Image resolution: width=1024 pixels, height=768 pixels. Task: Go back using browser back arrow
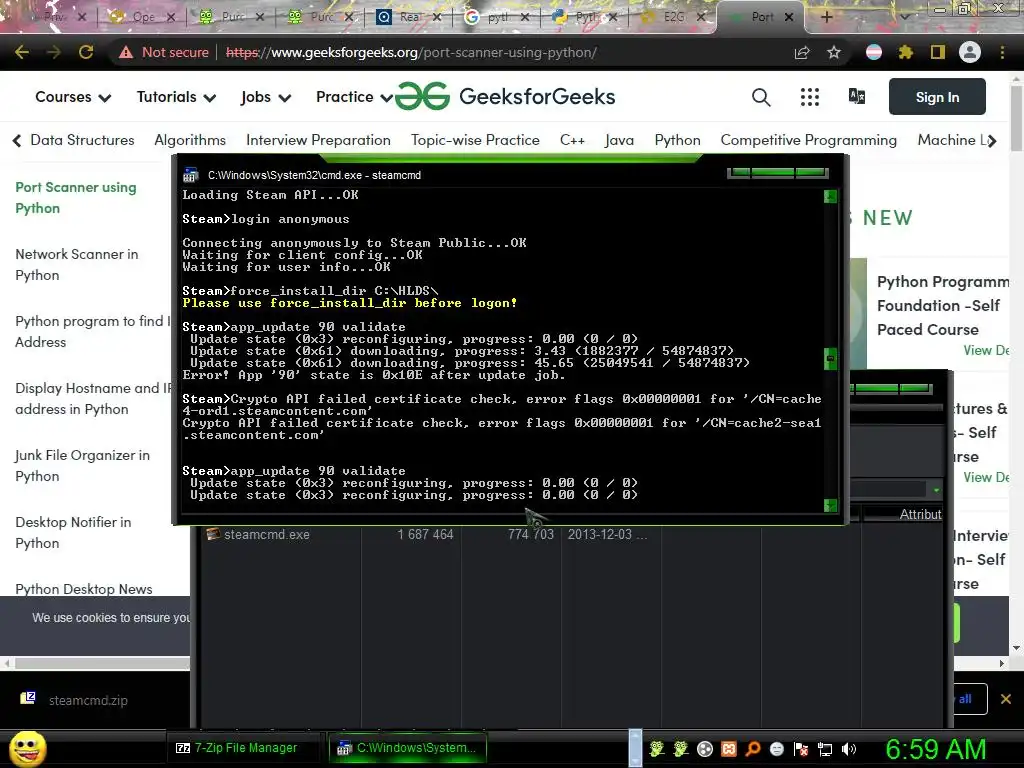click(x=22, y=52)
